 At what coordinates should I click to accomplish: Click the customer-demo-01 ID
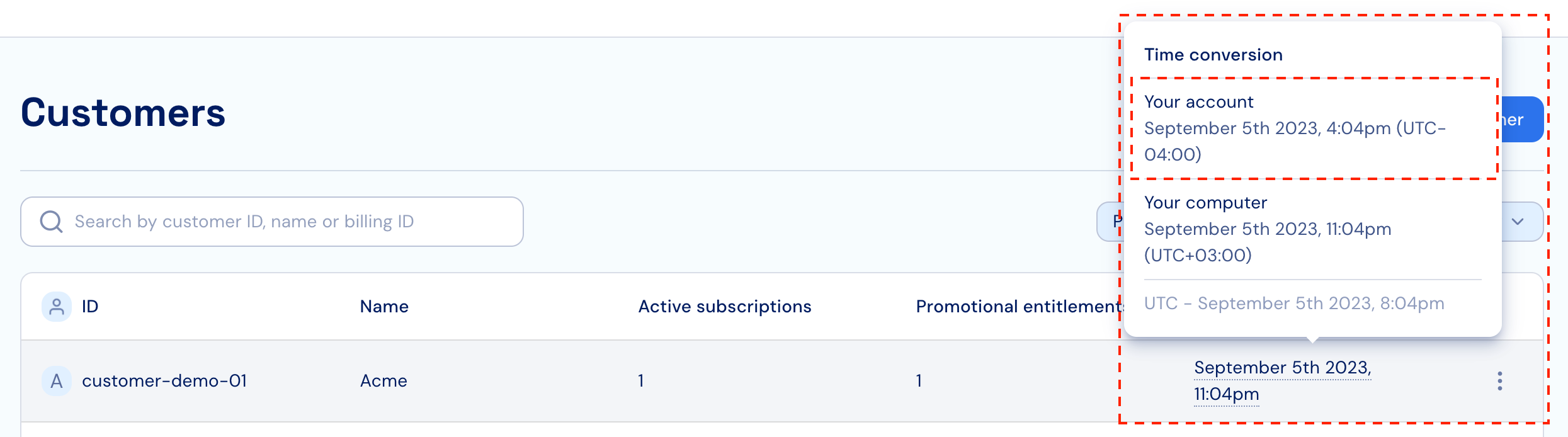coord(164,381)
